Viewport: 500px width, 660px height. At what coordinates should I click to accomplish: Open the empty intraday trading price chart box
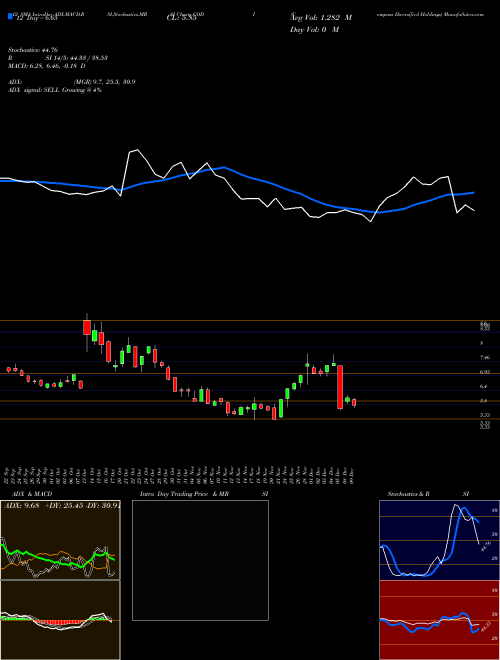[200, 560]
